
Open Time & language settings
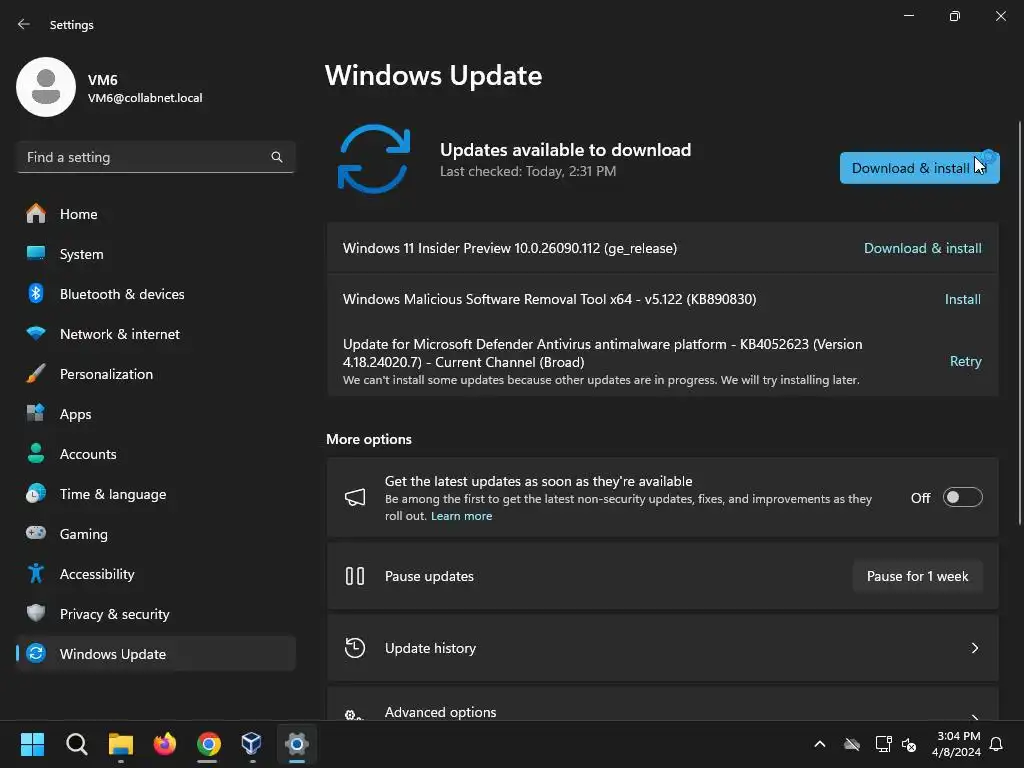[156, 494]
